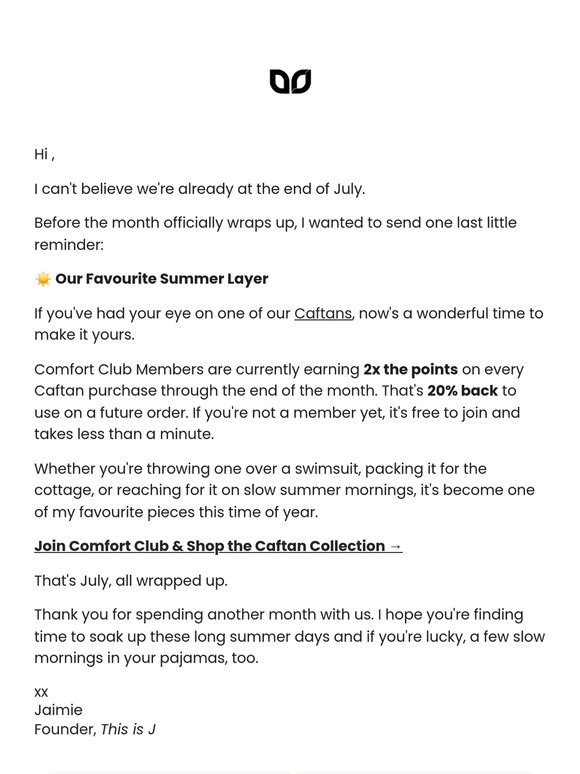Click the italic This is J text
580x774 pixels.
click(128, 729)
